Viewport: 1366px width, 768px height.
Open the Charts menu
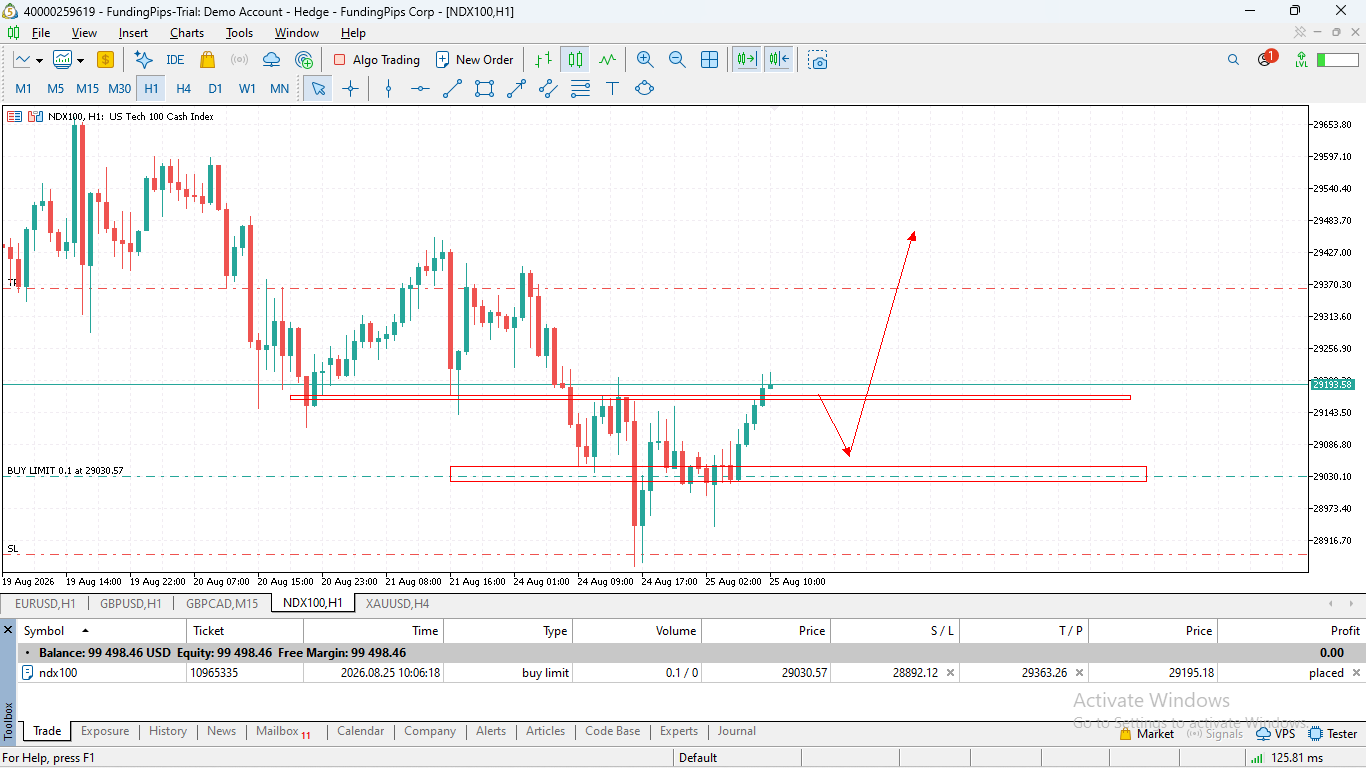point(187,33)
